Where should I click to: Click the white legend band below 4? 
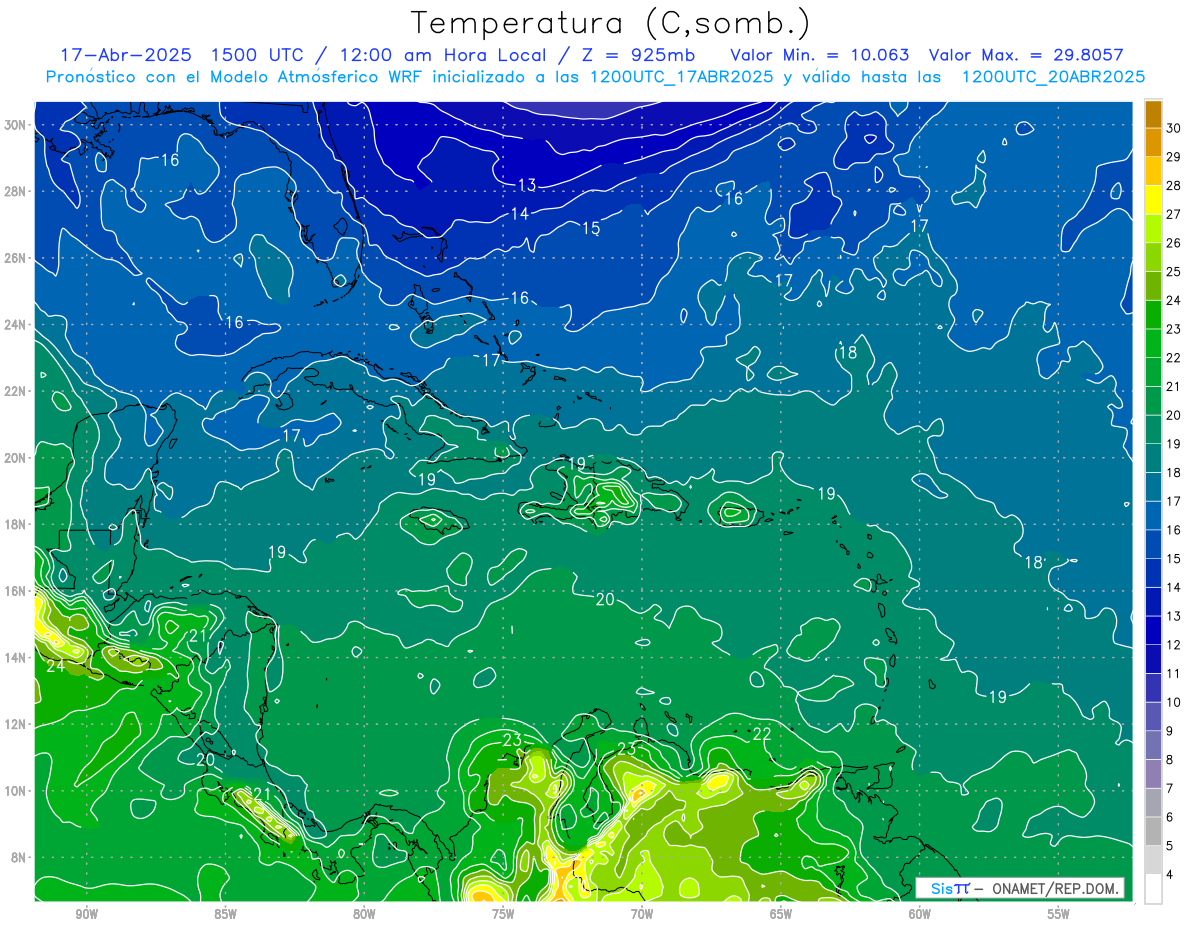pyautogui.click(x=1153, y=889)
